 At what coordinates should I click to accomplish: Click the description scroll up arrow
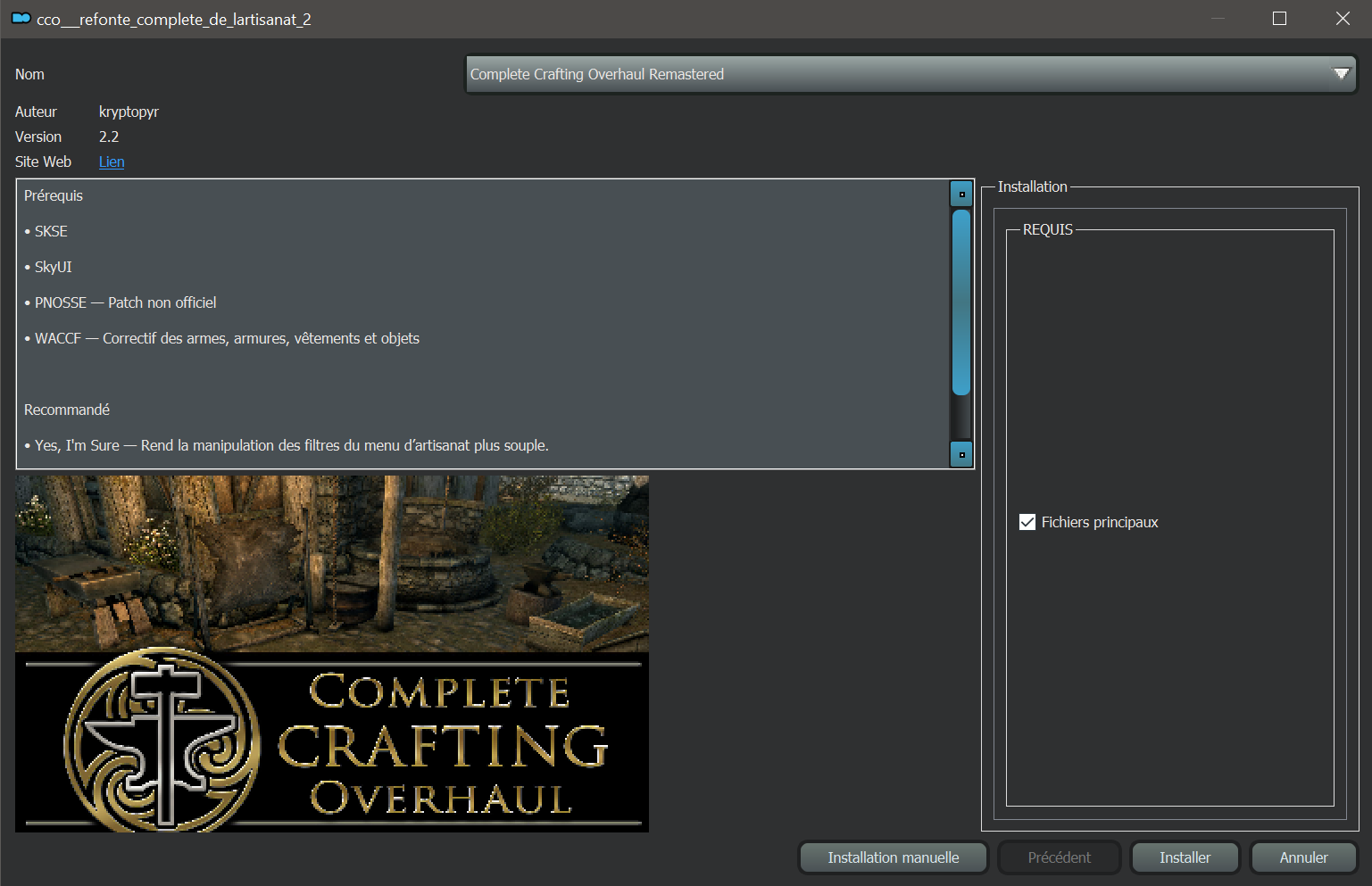(961, 194)
